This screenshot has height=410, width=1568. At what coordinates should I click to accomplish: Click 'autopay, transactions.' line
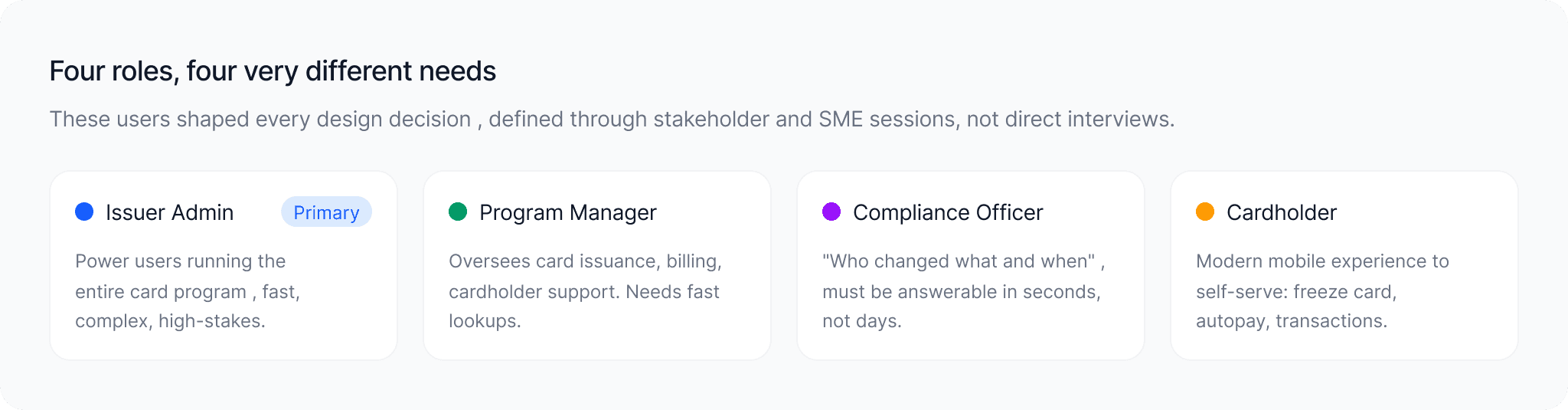click(1291, 321)
